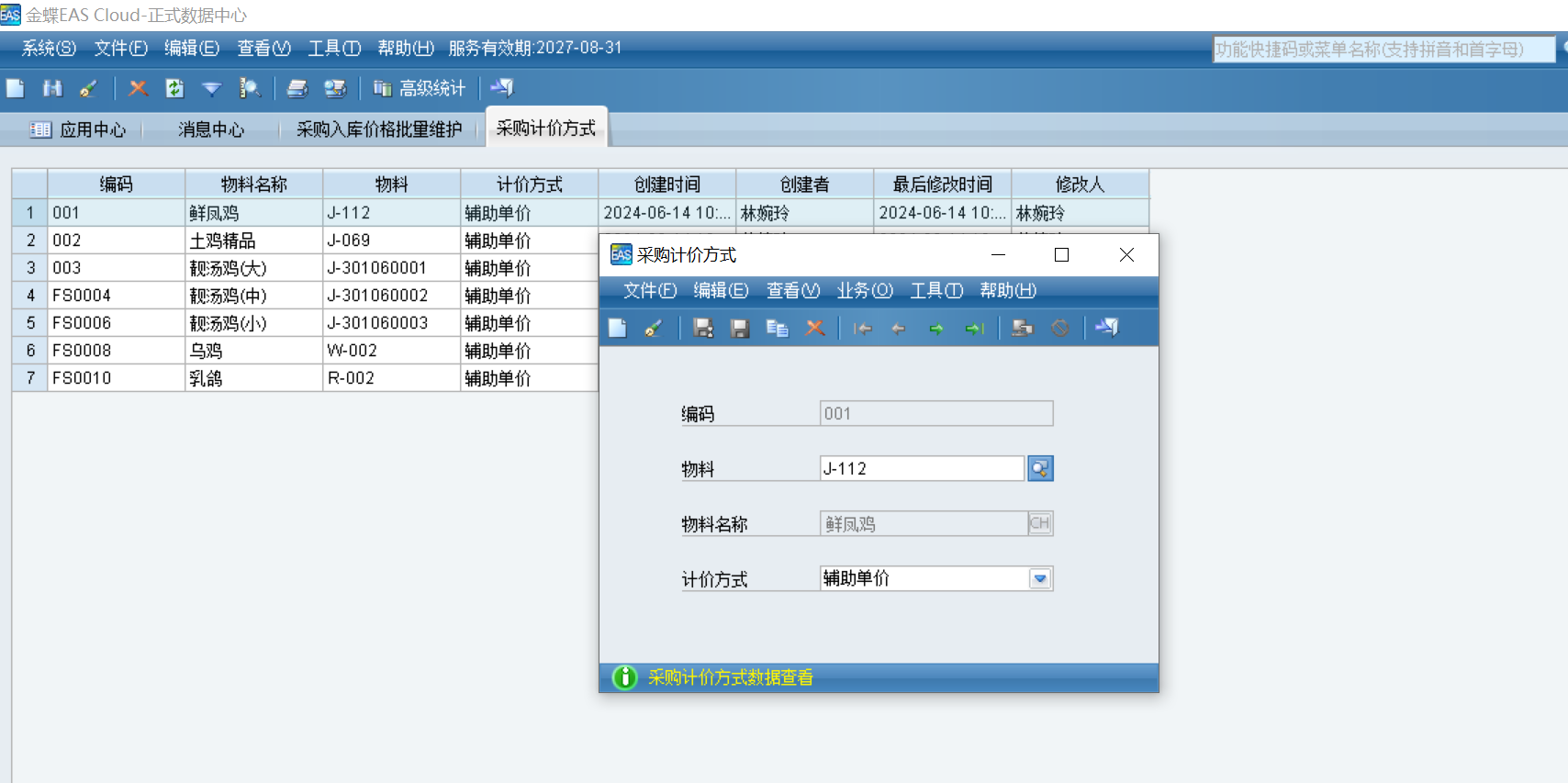Click the red delete X in dialog toolbar
Image resolution: width=1568 pixels, height=783 pixels.
(814, 329)
